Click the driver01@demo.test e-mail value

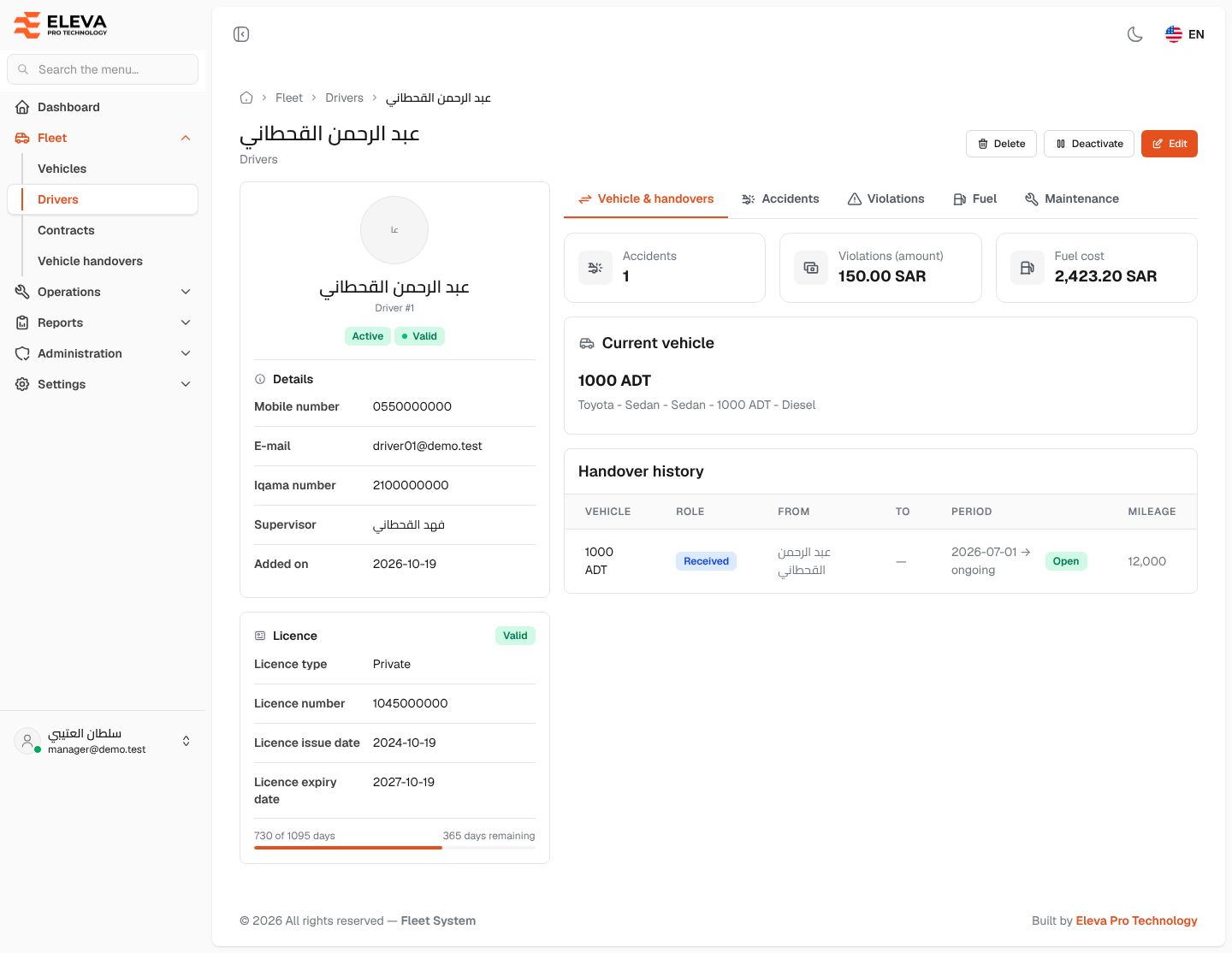(427, 446)
